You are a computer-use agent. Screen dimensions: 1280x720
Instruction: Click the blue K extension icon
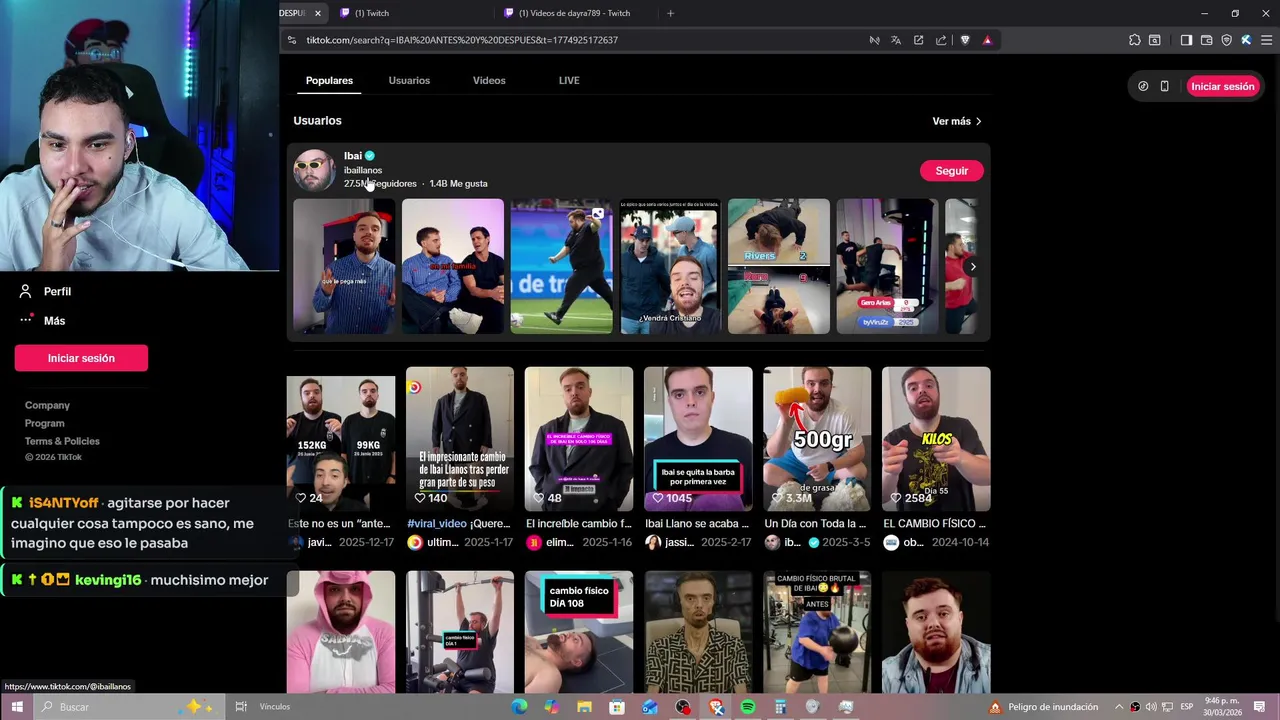(x=1246, y=40)
